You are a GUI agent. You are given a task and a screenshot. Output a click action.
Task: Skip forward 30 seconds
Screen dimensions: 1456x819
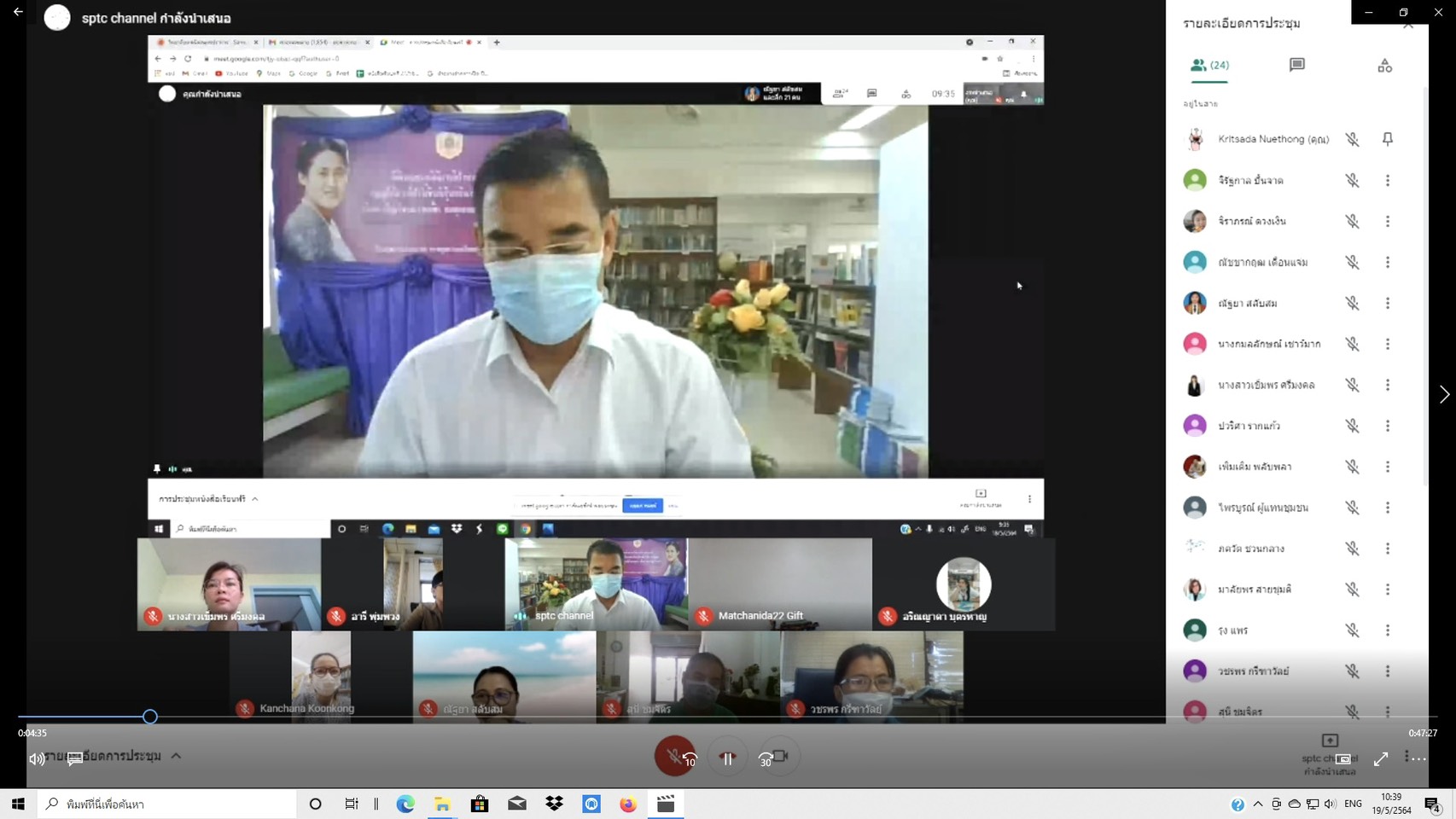(766, 758)
